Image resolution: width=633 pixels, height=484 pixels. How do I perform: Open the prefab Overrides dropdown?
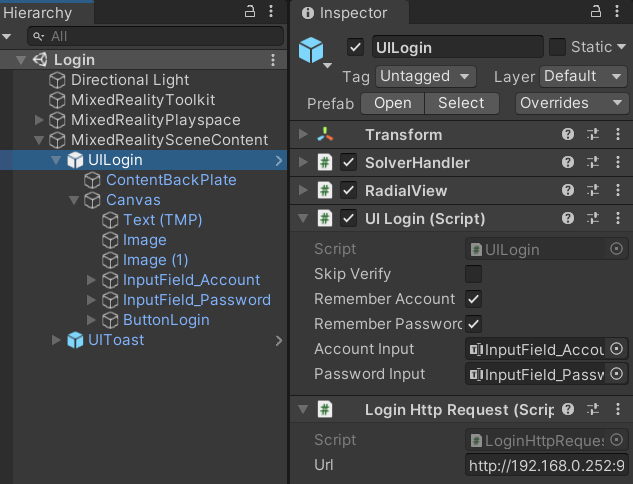pos(572,103)
